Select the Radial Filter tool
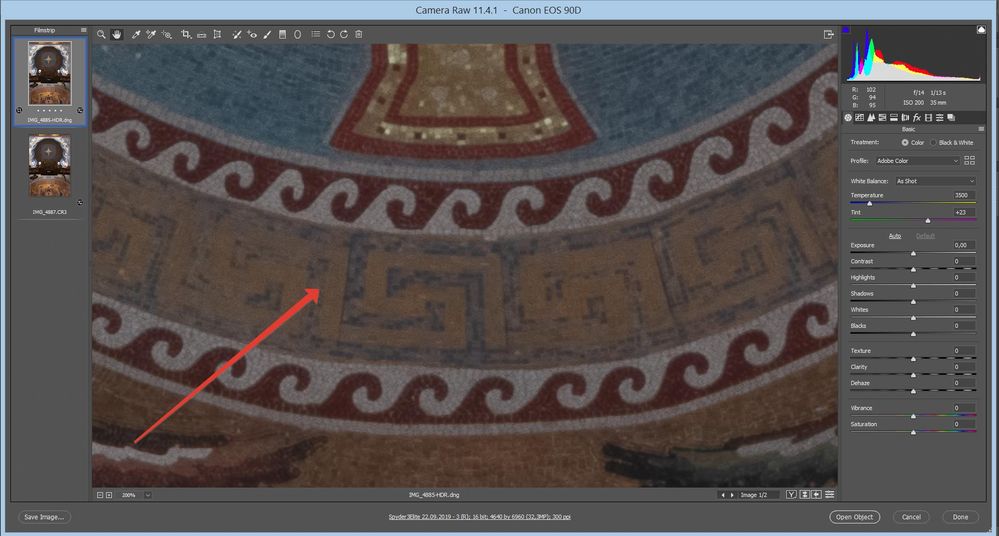 point(298,34)
